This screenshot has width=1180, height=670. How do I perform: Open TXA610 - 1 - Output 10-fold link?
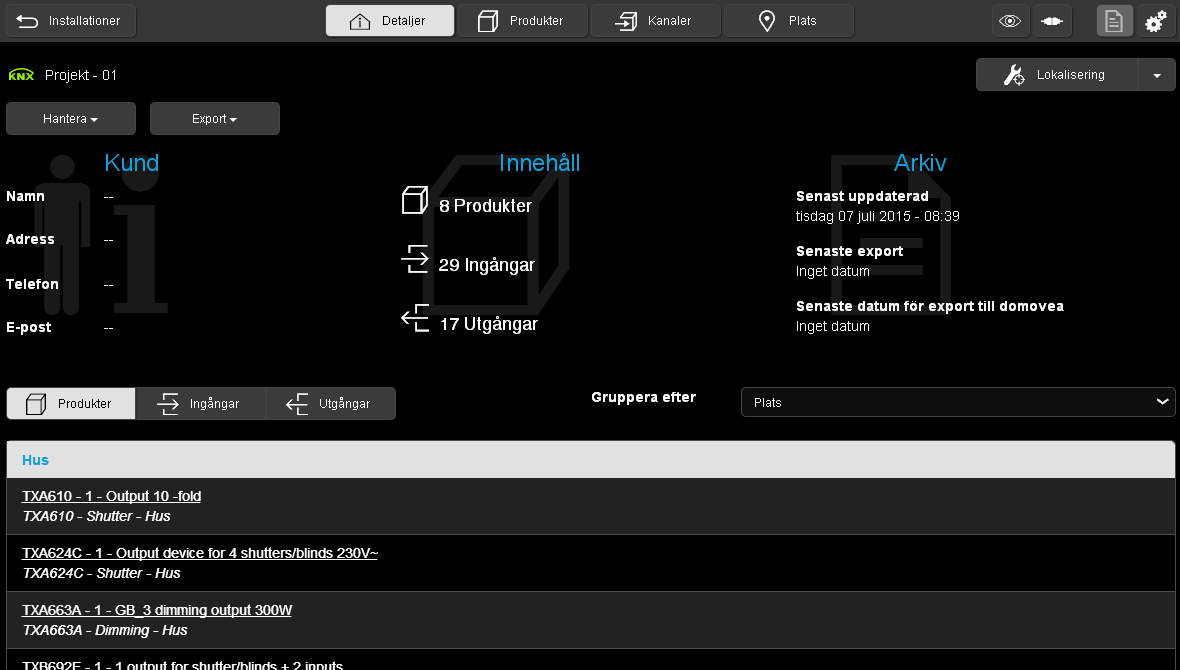tap(111, 496)
